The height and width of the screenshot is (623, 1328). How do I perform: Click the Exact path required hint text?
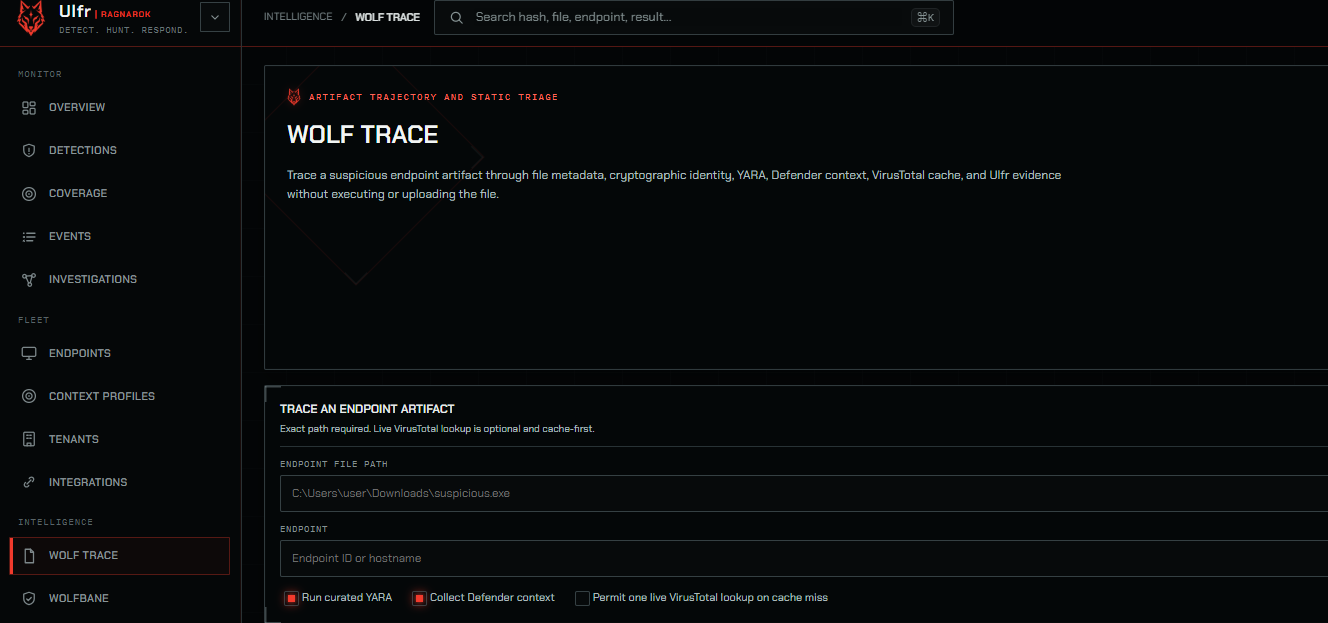tap(437, 428)
